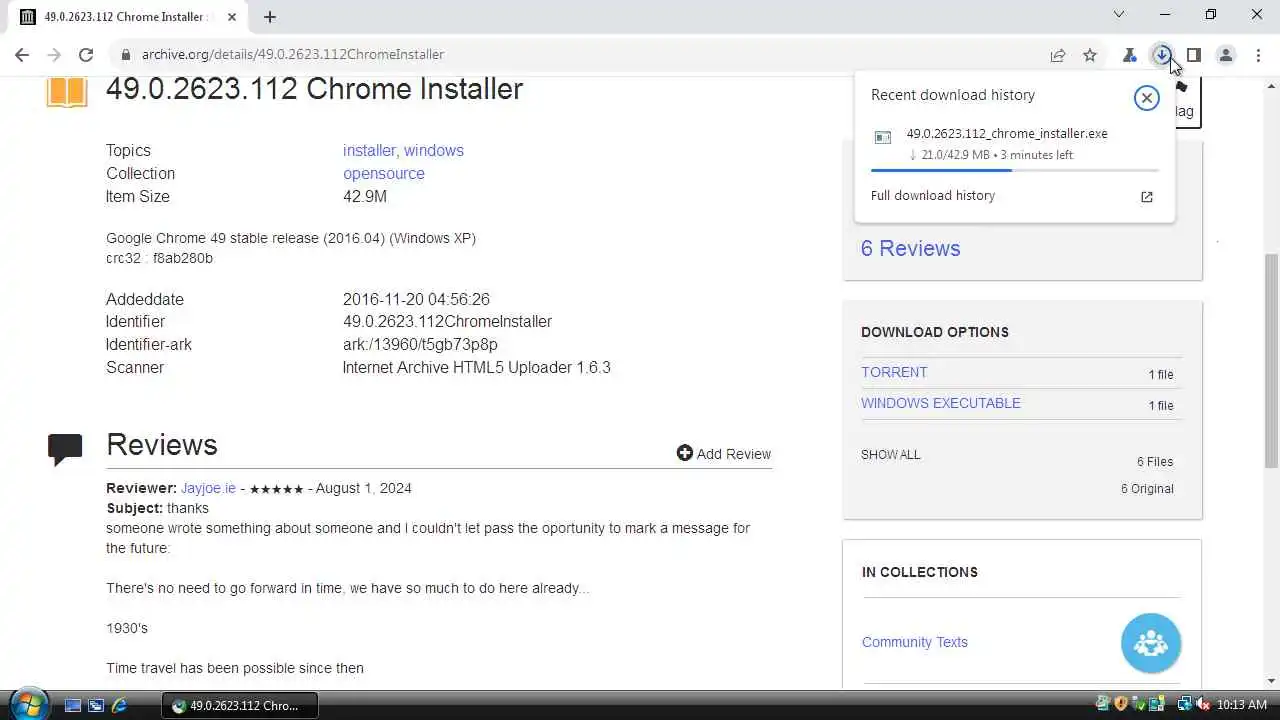Go back to the previous page

tap(22, 55)
